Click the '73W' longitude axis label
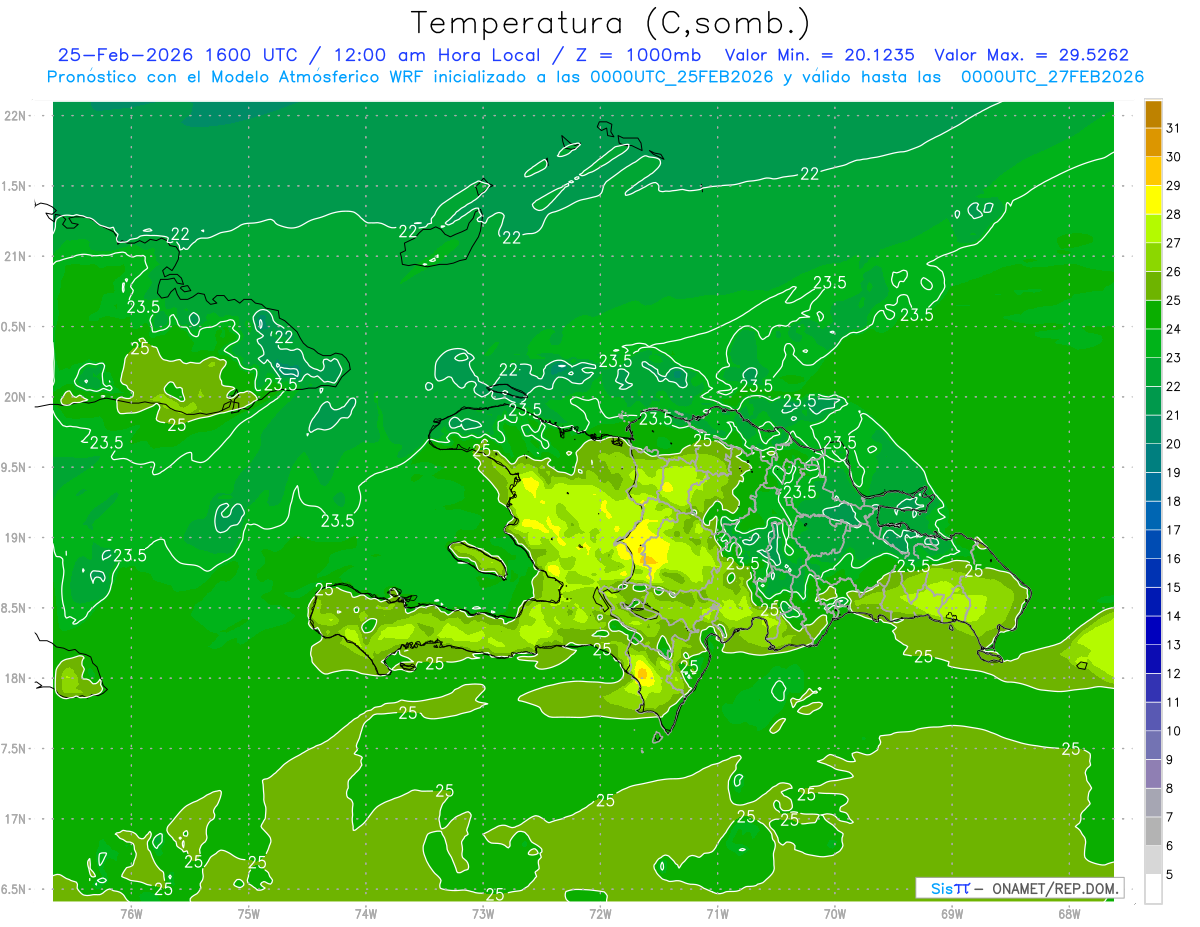The image size is (1200, 927). click(x=483, y=914)
